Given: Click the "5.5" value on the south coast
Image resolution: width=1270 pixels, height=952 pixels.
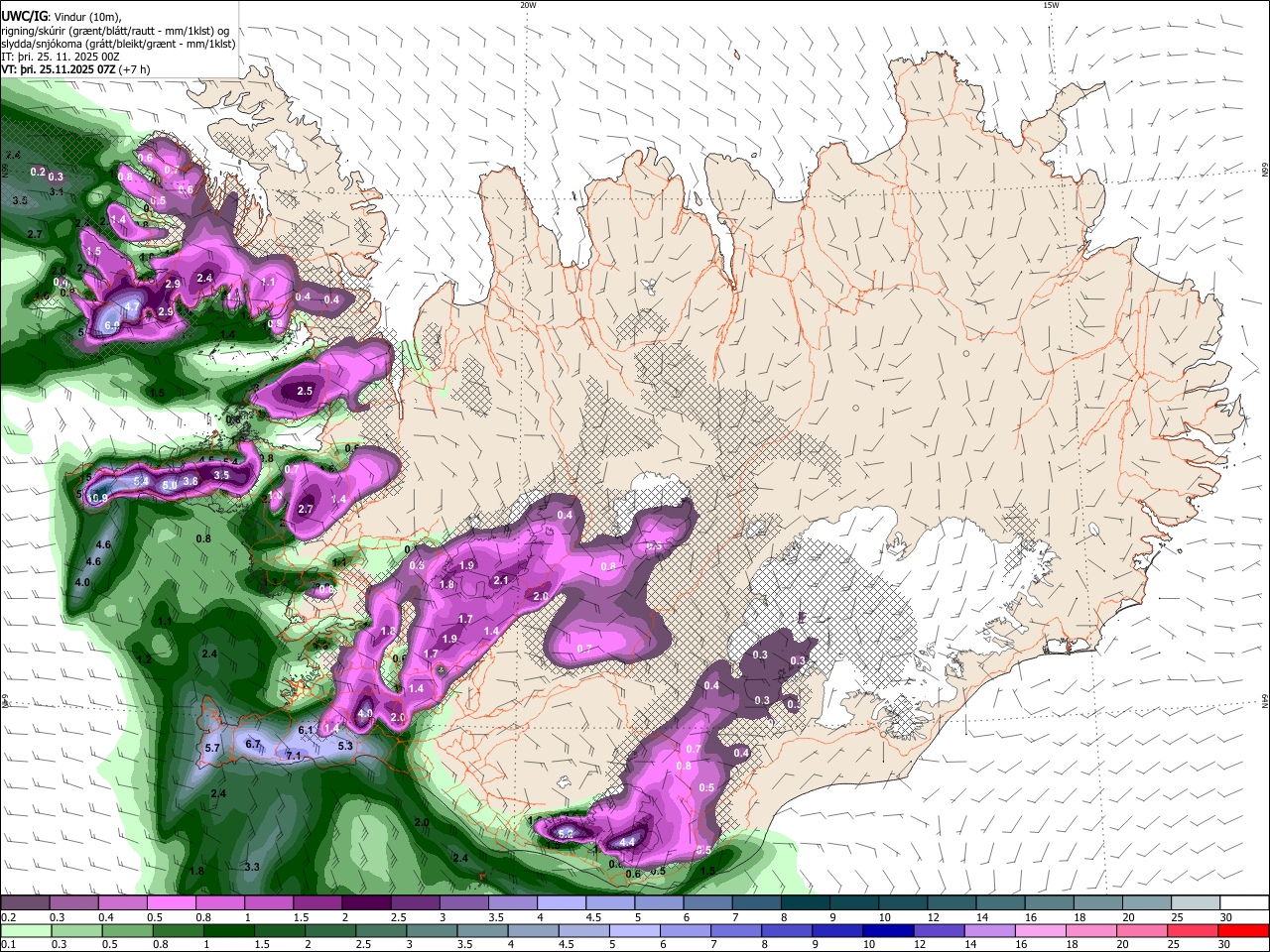Looking at the screenshot, I should coord(703,851).
